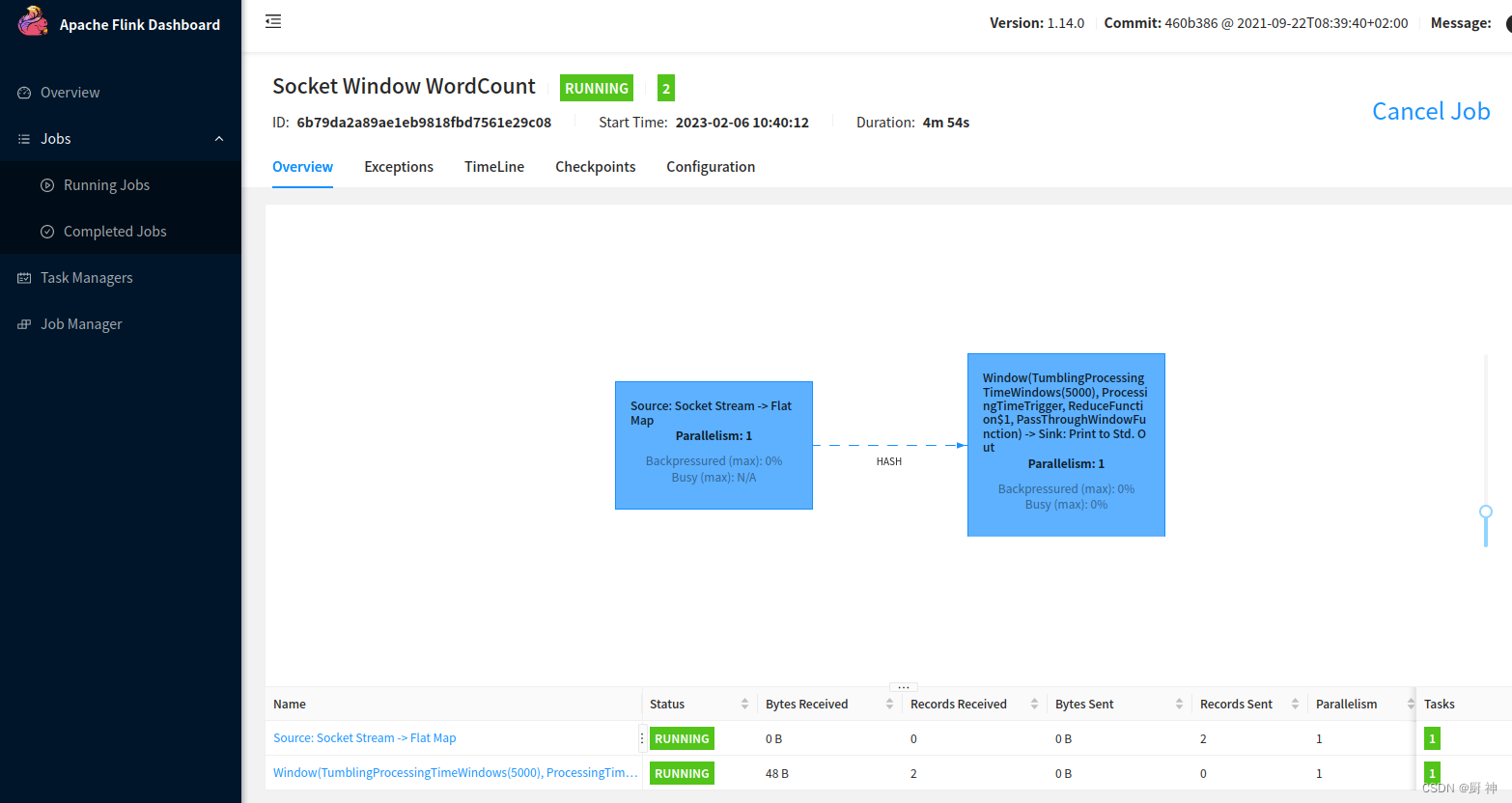This screenshot has width=1512, height=803.
Task: Click the Commit 460b386 text
Action: [1256, 23]
